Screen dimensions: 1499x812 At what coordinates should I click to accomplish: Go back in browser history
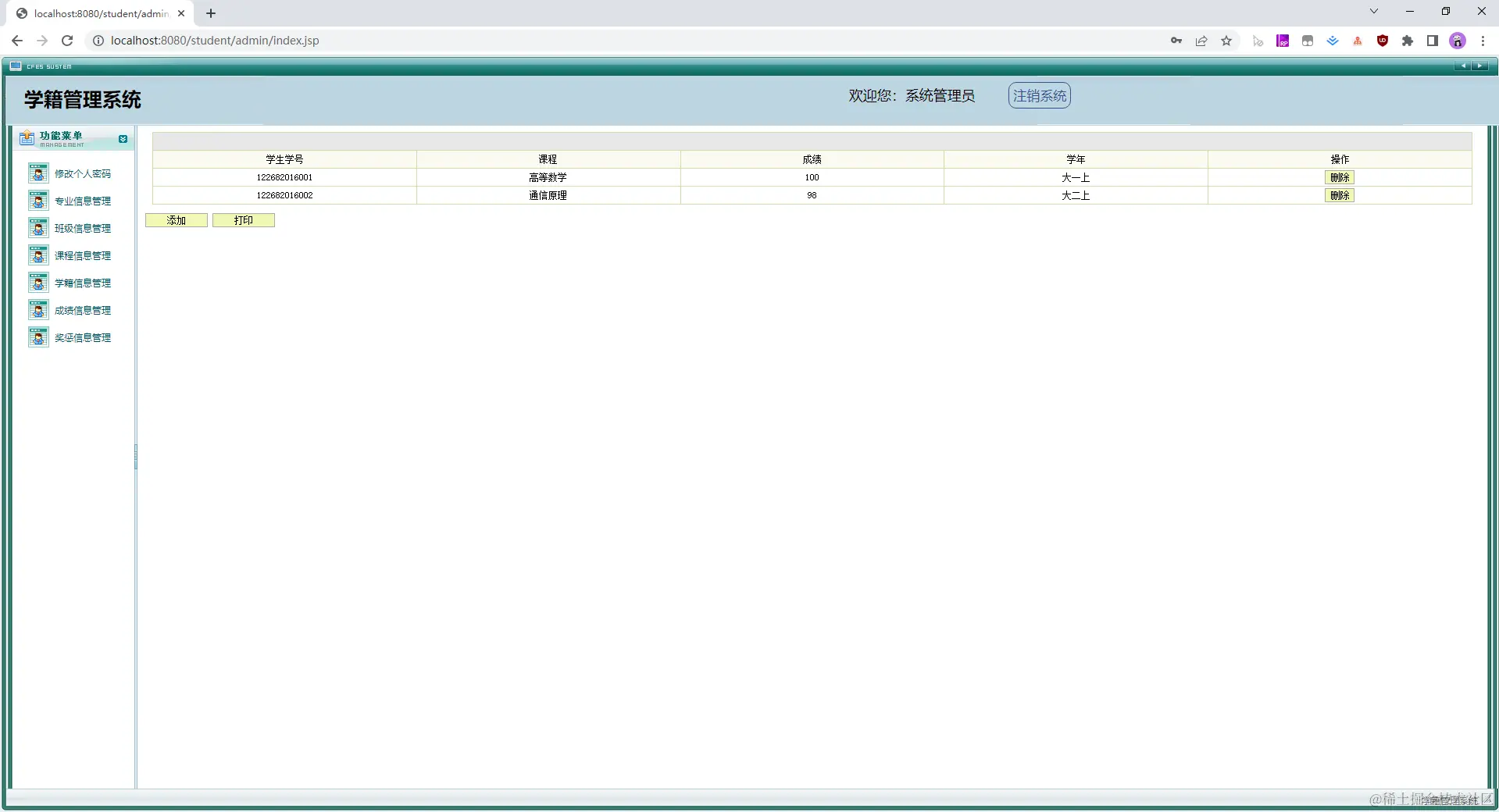(17, 41)
